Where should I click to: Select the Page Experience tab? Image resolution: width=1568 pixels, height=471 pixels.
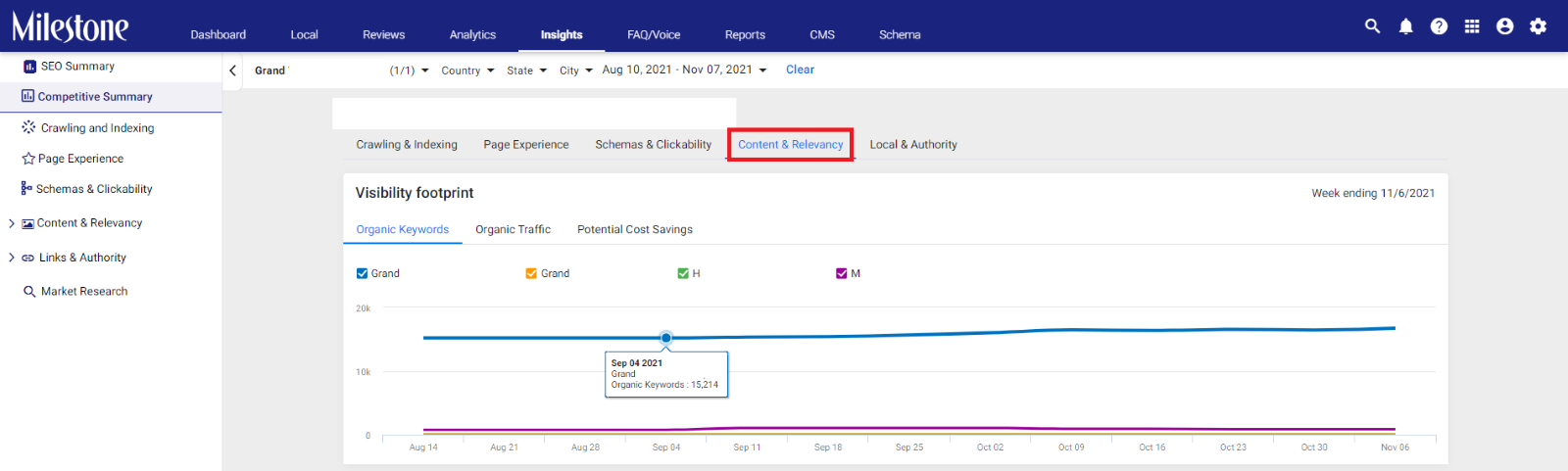click(526, 144)
